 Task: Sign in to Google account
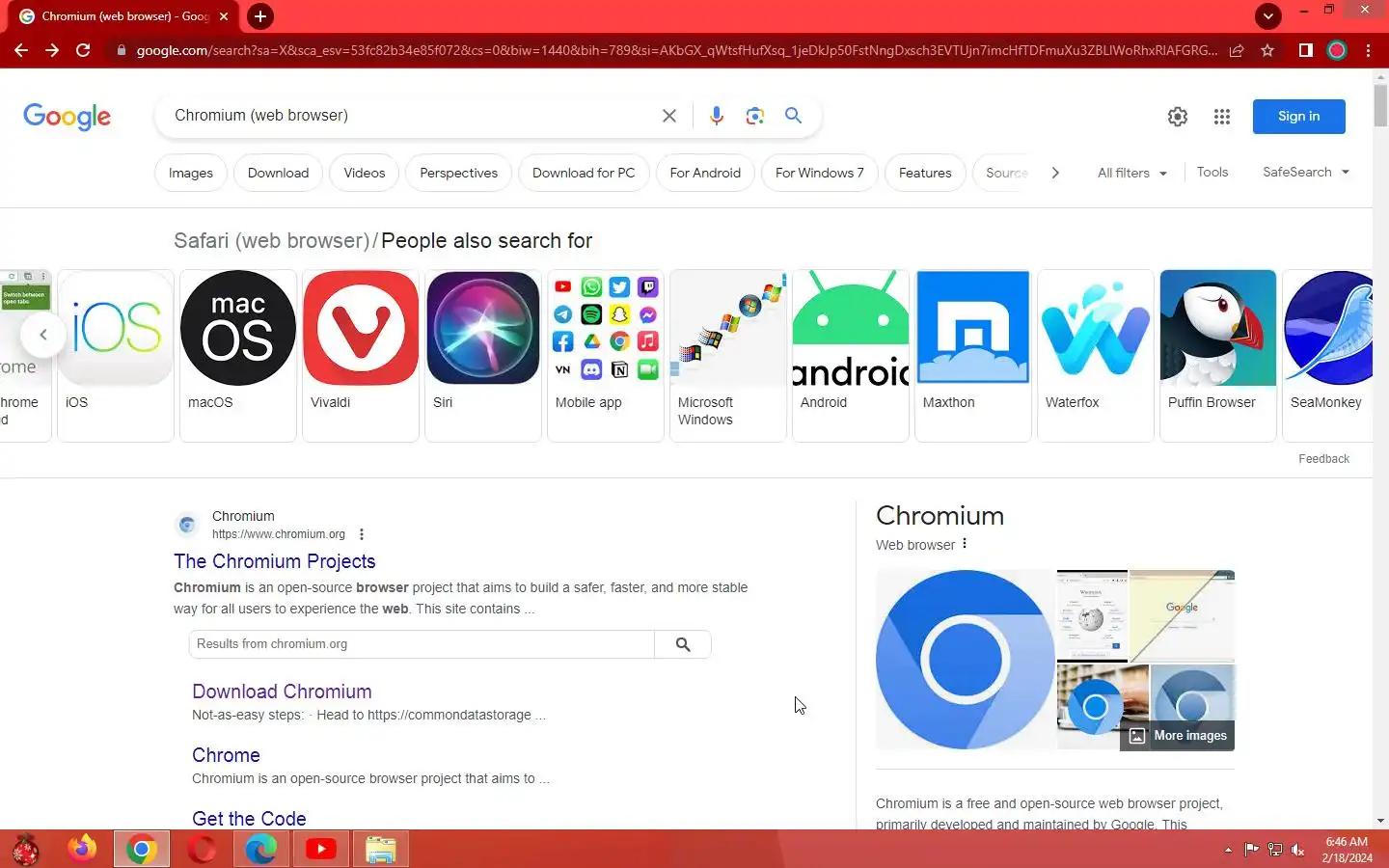pyautogui.click(x=1298, y=116)
